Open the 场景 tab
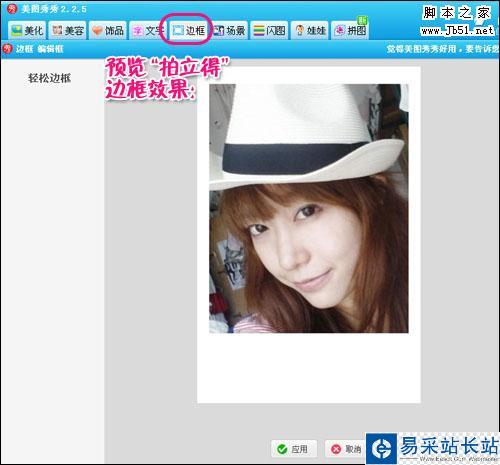This screenshot has width=500, height=465. [x=229, y=31]
